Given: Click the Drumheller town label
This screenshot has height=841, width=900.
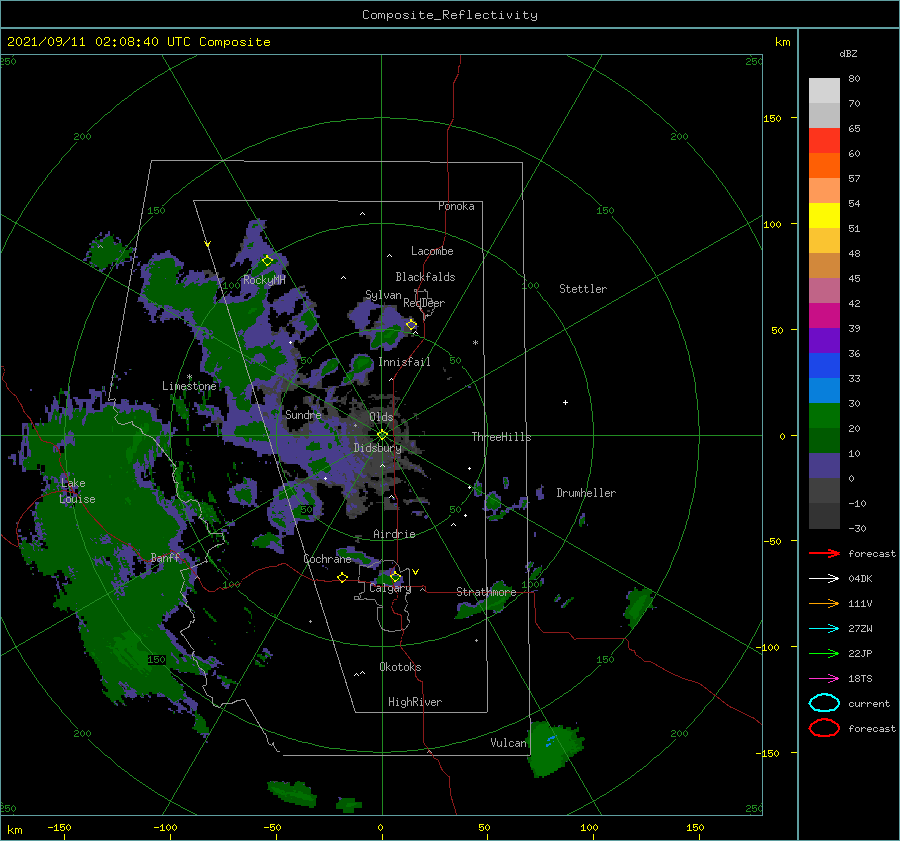Looking at the screenshot, I should 586,493.
